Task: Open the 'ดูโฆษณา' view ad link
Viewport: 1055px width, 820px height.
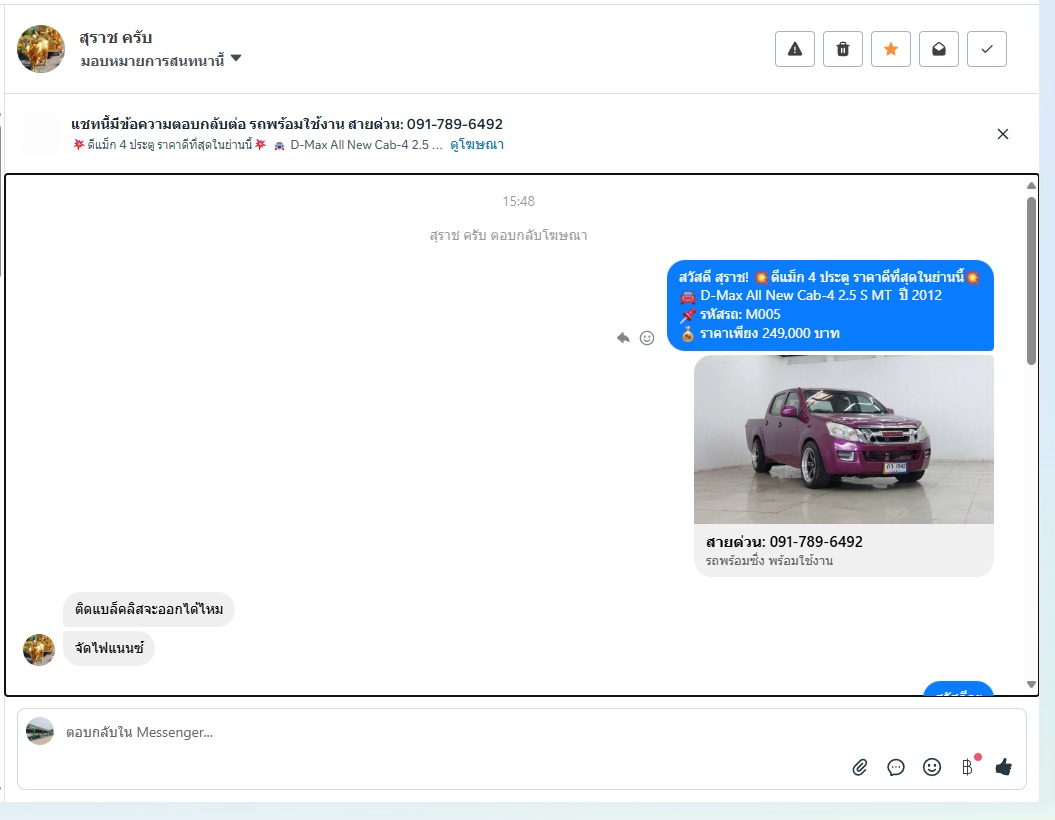Action: point(476,145)
